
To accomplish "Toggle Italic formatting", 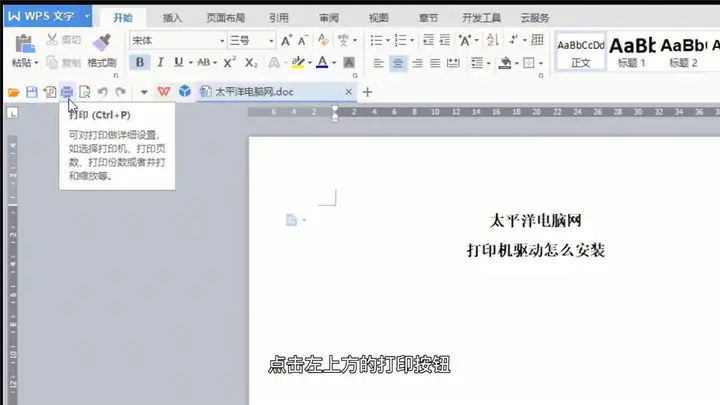I will click(x=160, y=62).
